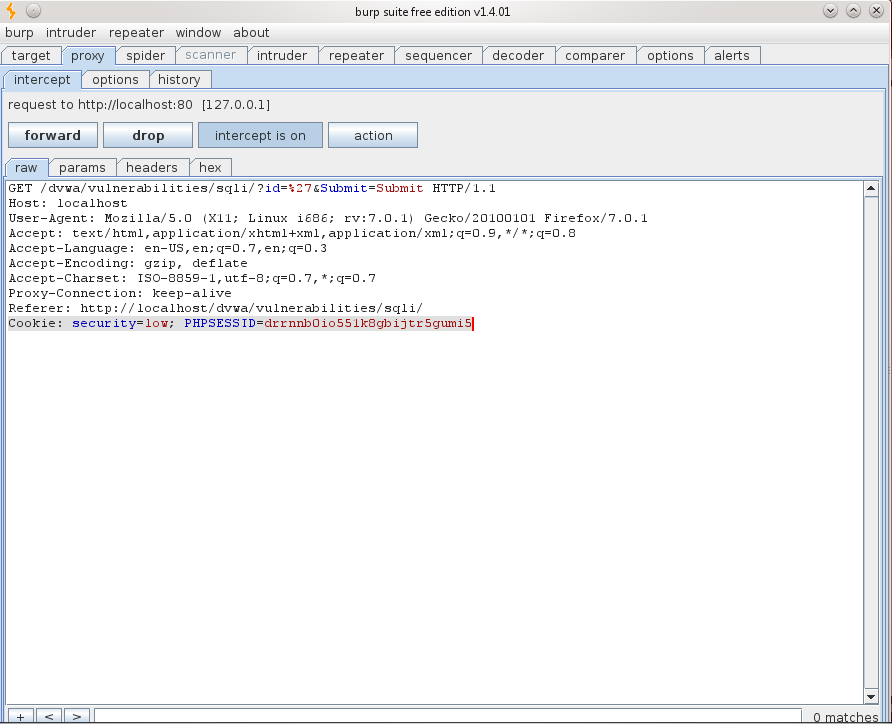Click the Burp lightning logo icon
This screenshot has height=724, width=892.
pyautogui.click(x=10, y=11)
